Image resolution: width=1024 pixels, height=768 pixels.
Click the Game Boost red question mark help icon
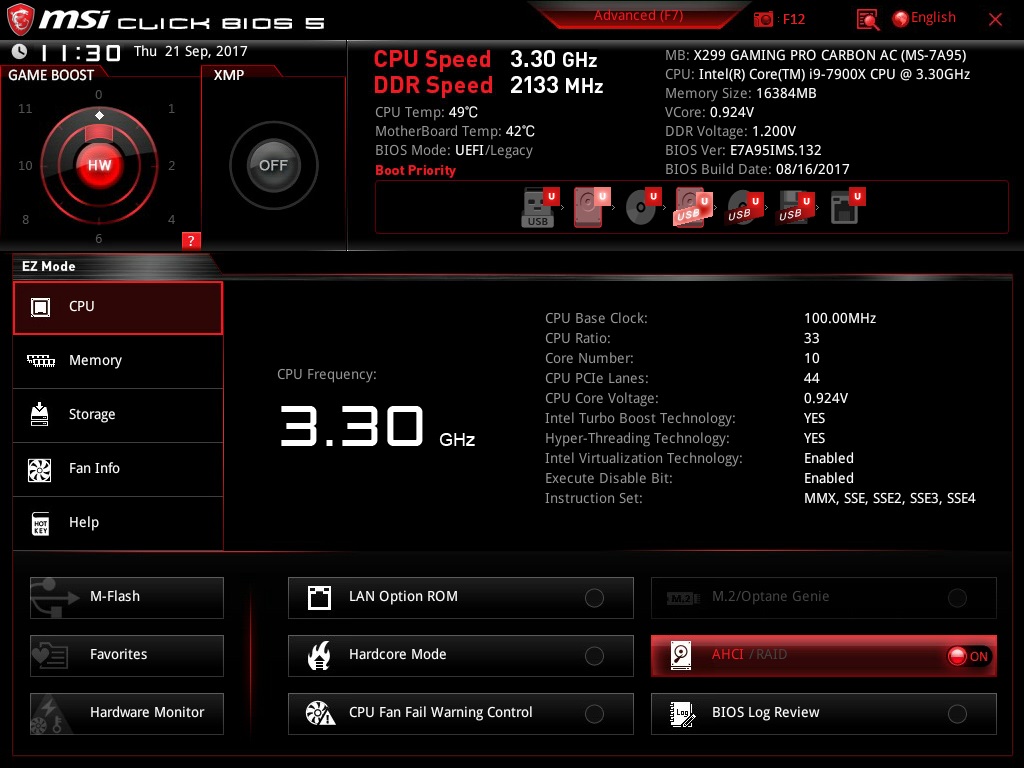(191, 240)
